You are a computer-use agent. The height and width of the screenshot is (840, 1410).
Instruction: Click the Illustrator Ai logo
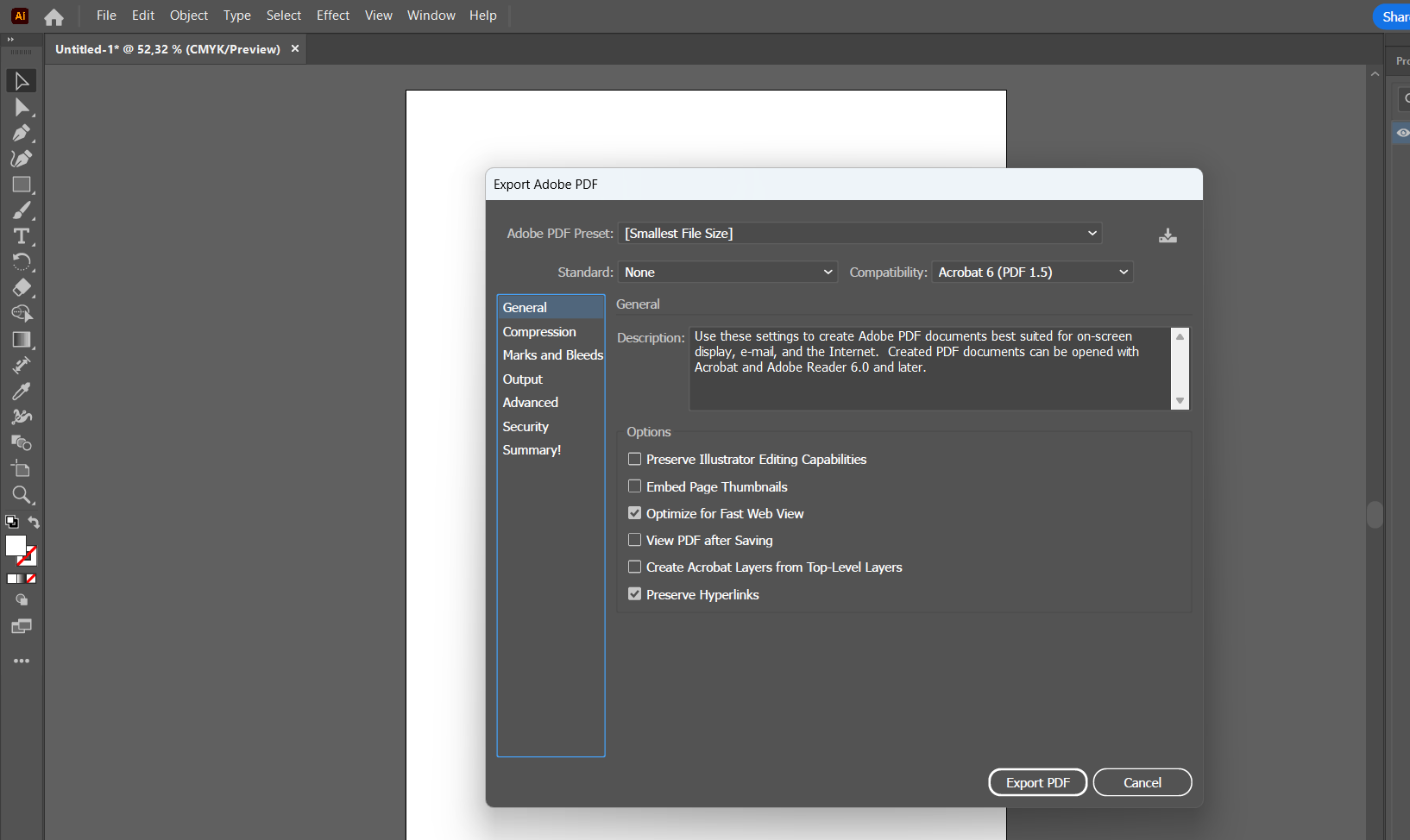pos(20,16)
